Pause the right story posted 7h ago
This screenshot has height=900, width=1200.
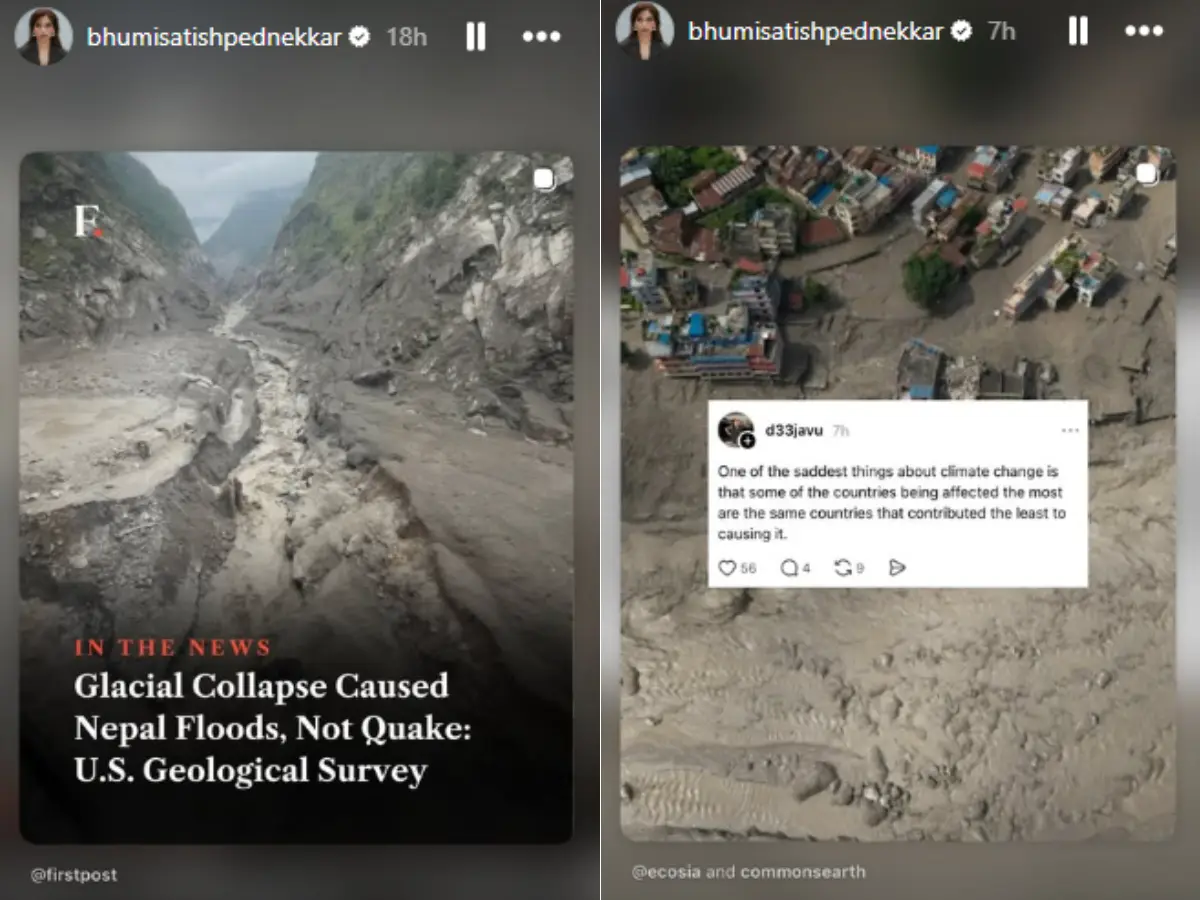[1077, 31]
